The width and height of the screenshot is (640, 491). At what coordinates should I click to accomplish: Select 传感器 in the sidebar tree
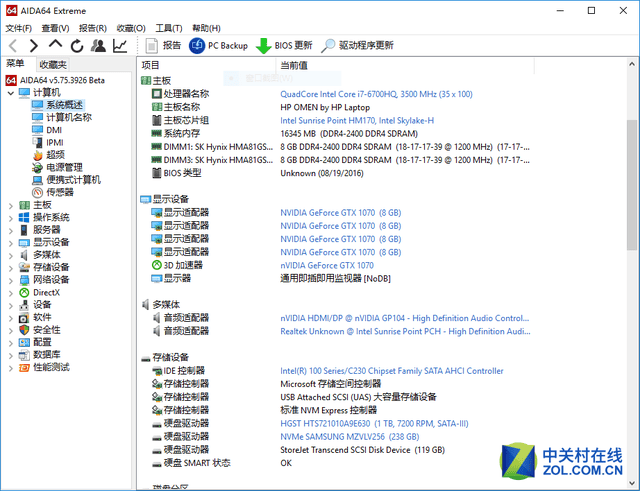click(x=60, y=192)
